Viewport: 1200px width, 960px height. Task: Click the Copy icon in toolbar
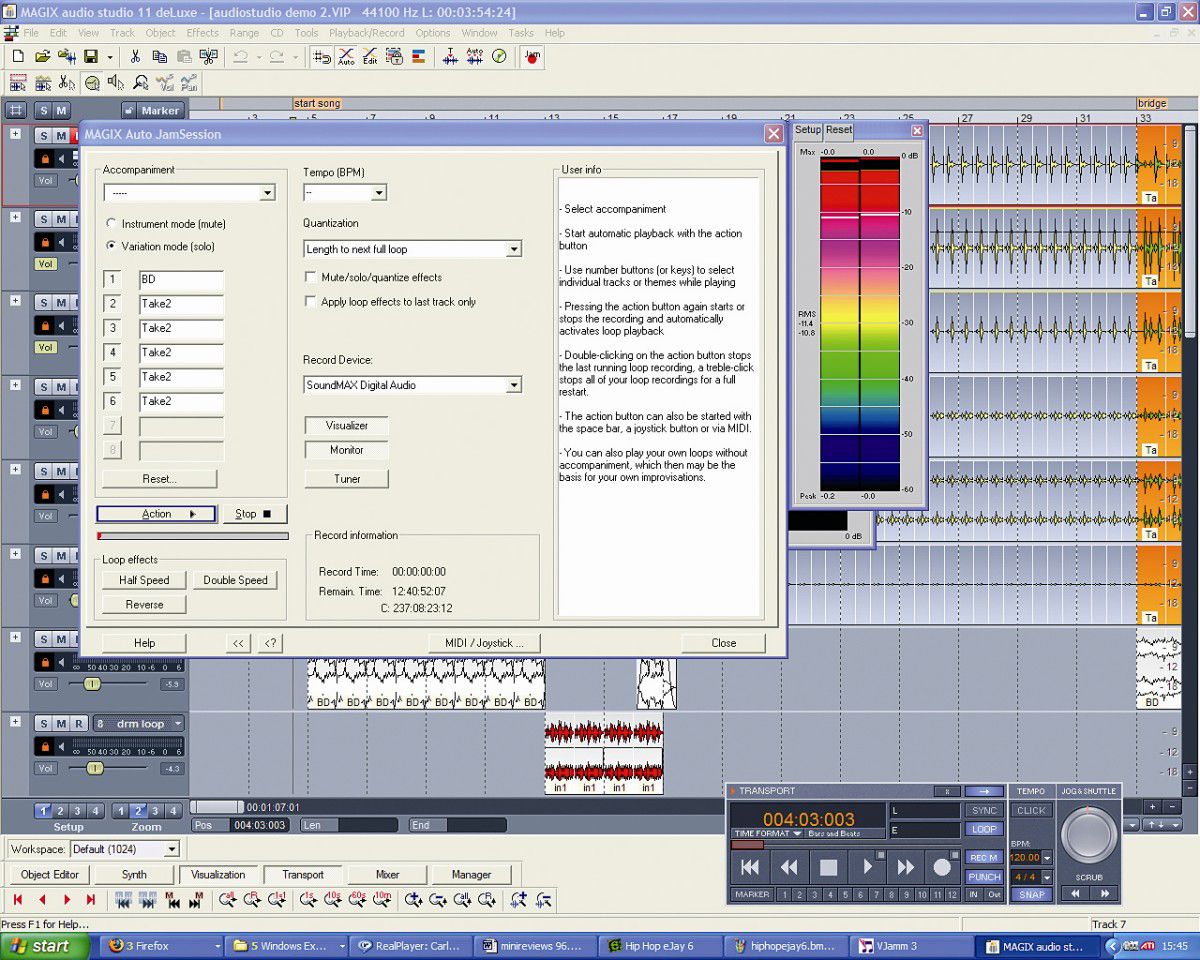[159, 57]
